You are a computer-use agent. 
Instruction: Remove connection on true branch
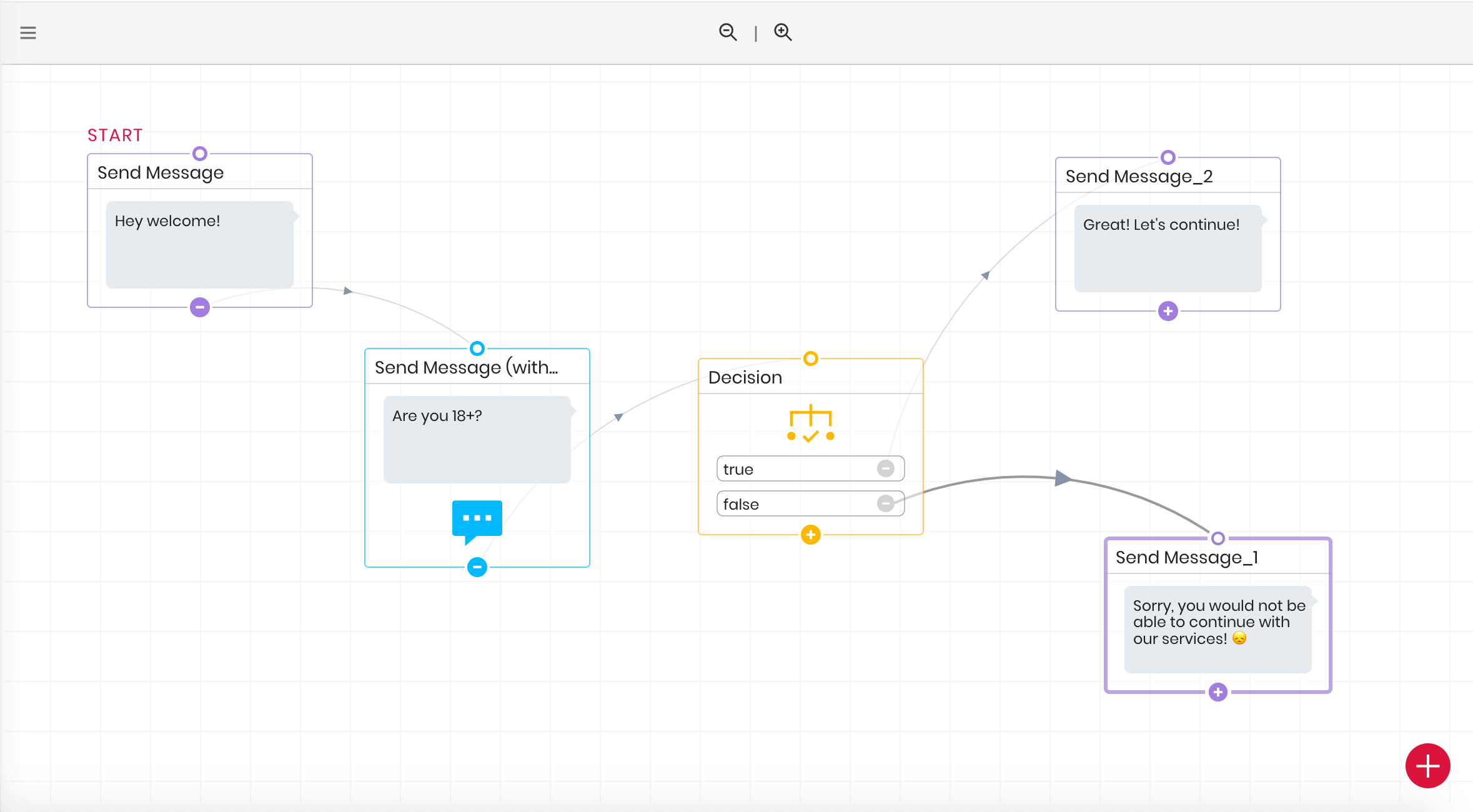click(886, 468)
